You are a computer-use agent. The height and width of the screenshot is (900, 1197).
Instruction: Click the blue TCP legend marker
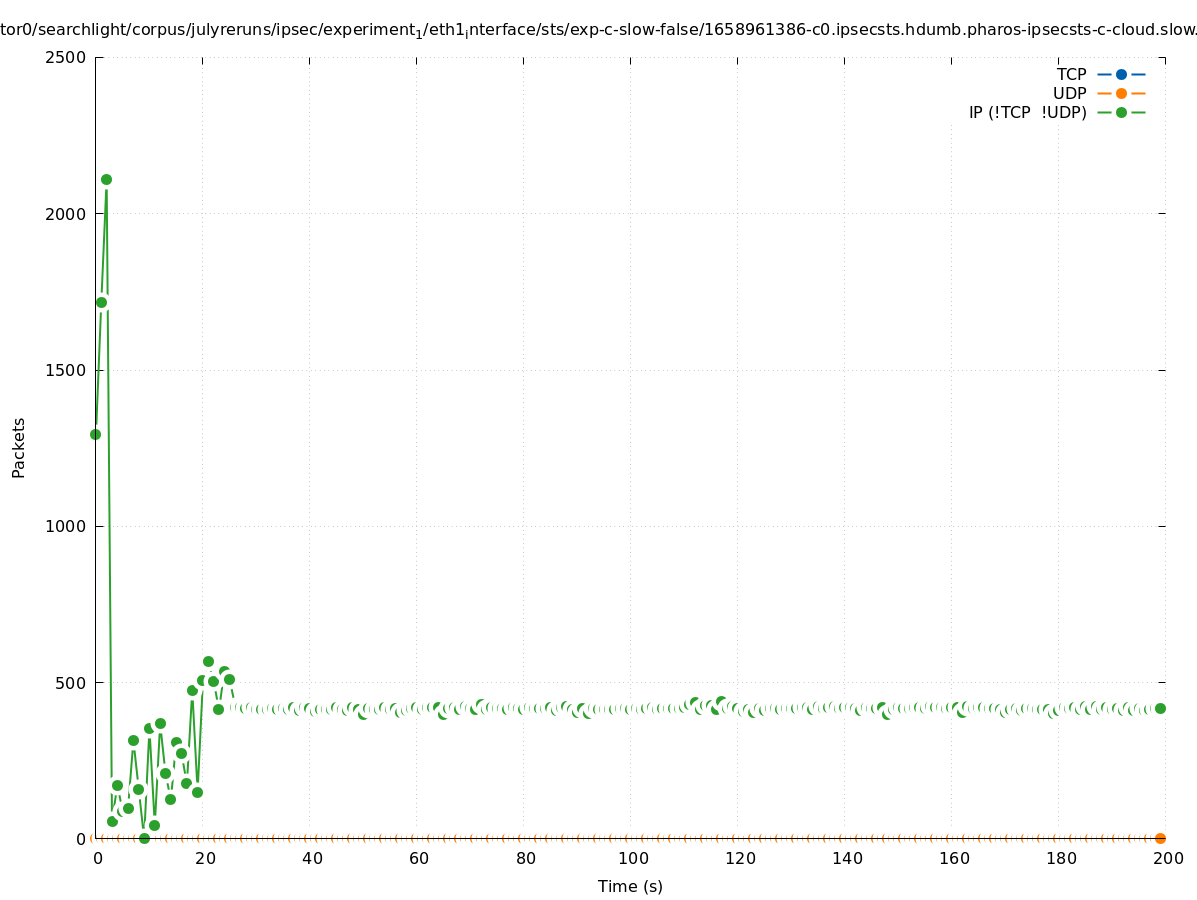click(1121, 74)
